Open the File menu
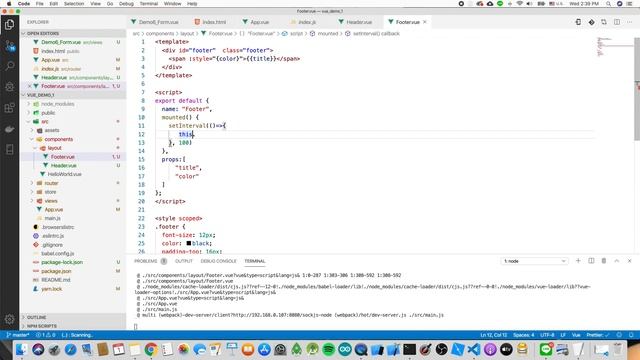Image resolution: width=640 pixels, height=360 pixels. click(40, 4)
